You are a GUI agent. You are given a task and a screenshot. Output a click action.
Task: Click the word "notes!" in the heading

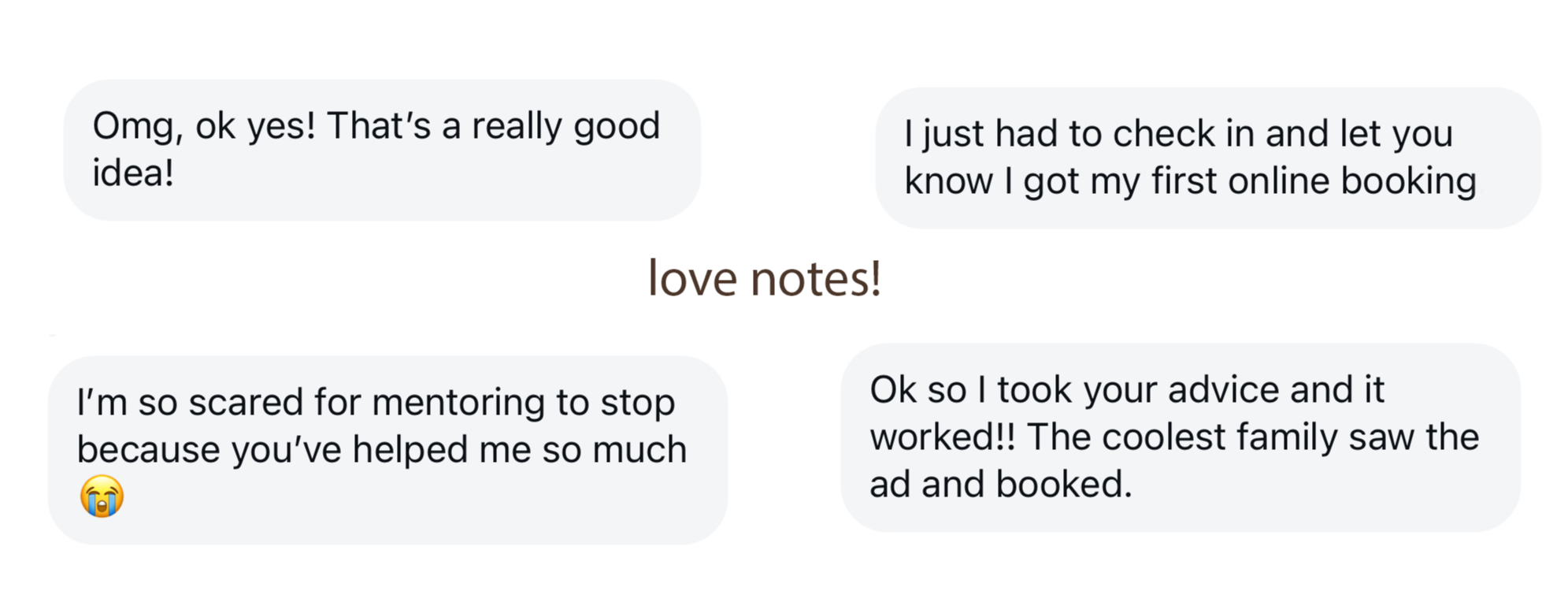[x=816, y=279]
